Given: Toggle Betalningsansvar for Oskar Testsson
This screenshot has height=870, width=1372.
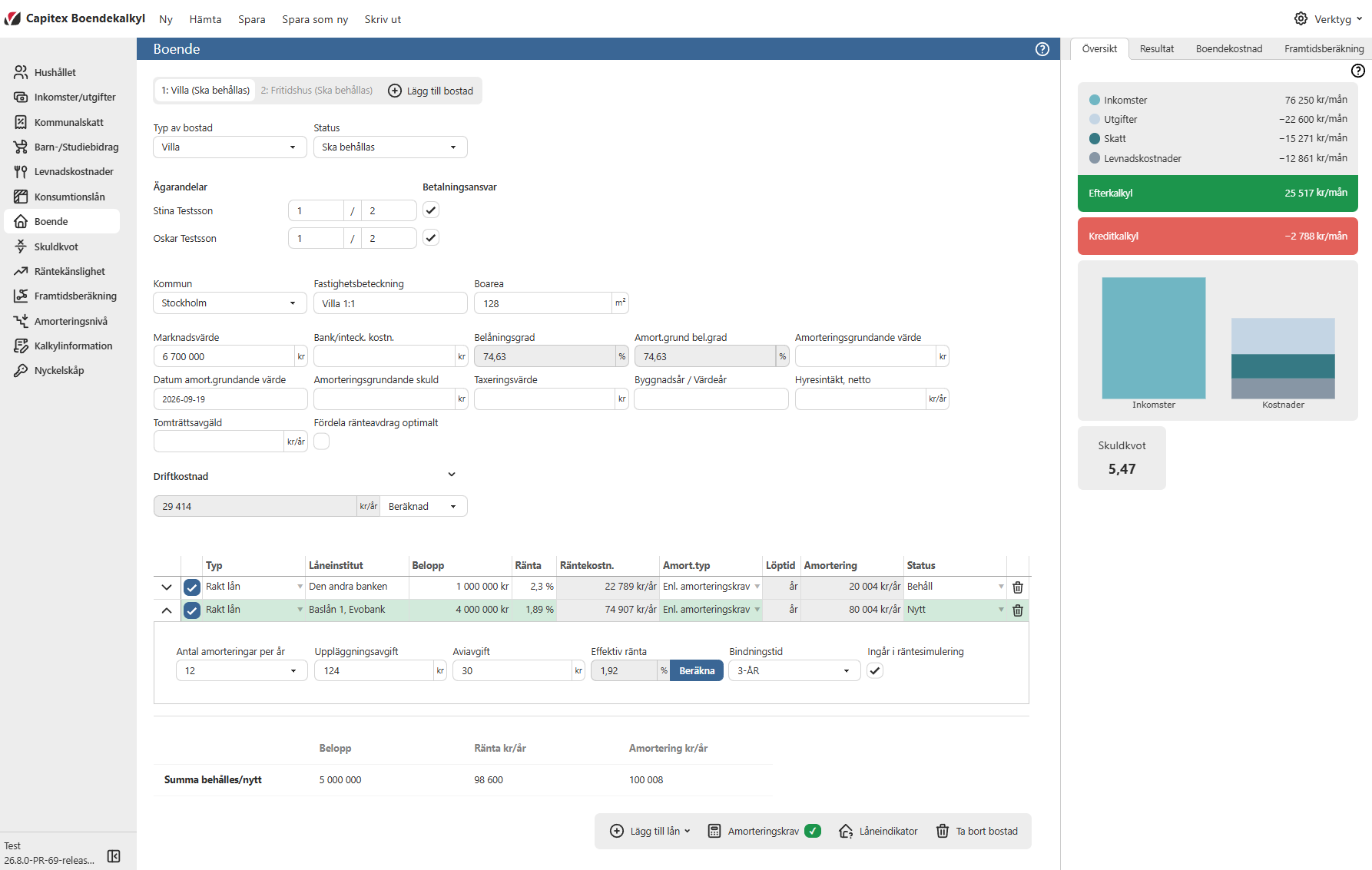Looking at the screenshot, I should coord(431,238).
